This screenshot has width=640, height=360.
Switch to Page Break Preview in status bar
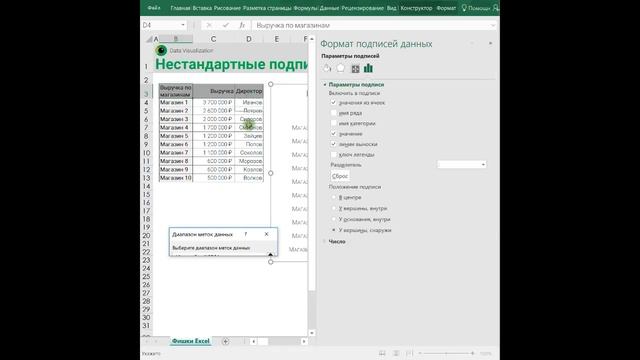coord(409,353)
